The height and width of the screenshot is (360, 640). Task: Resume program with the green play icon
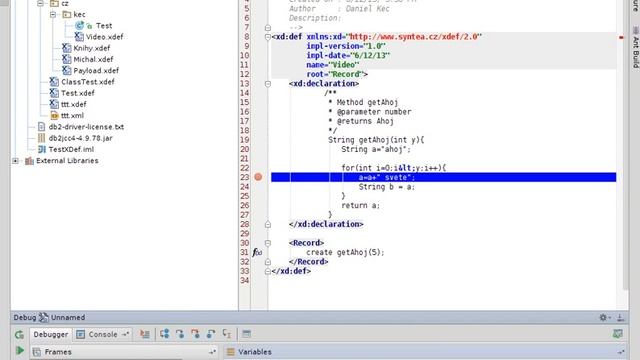pyautogui.click(x=19, y=351)
